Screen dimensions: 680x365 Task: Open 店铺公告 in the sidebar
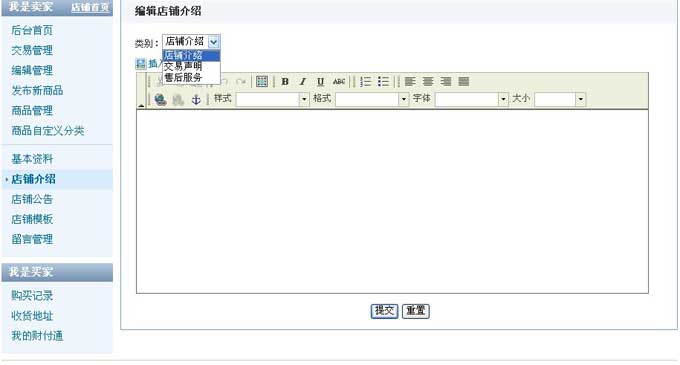tap(32, 199)
